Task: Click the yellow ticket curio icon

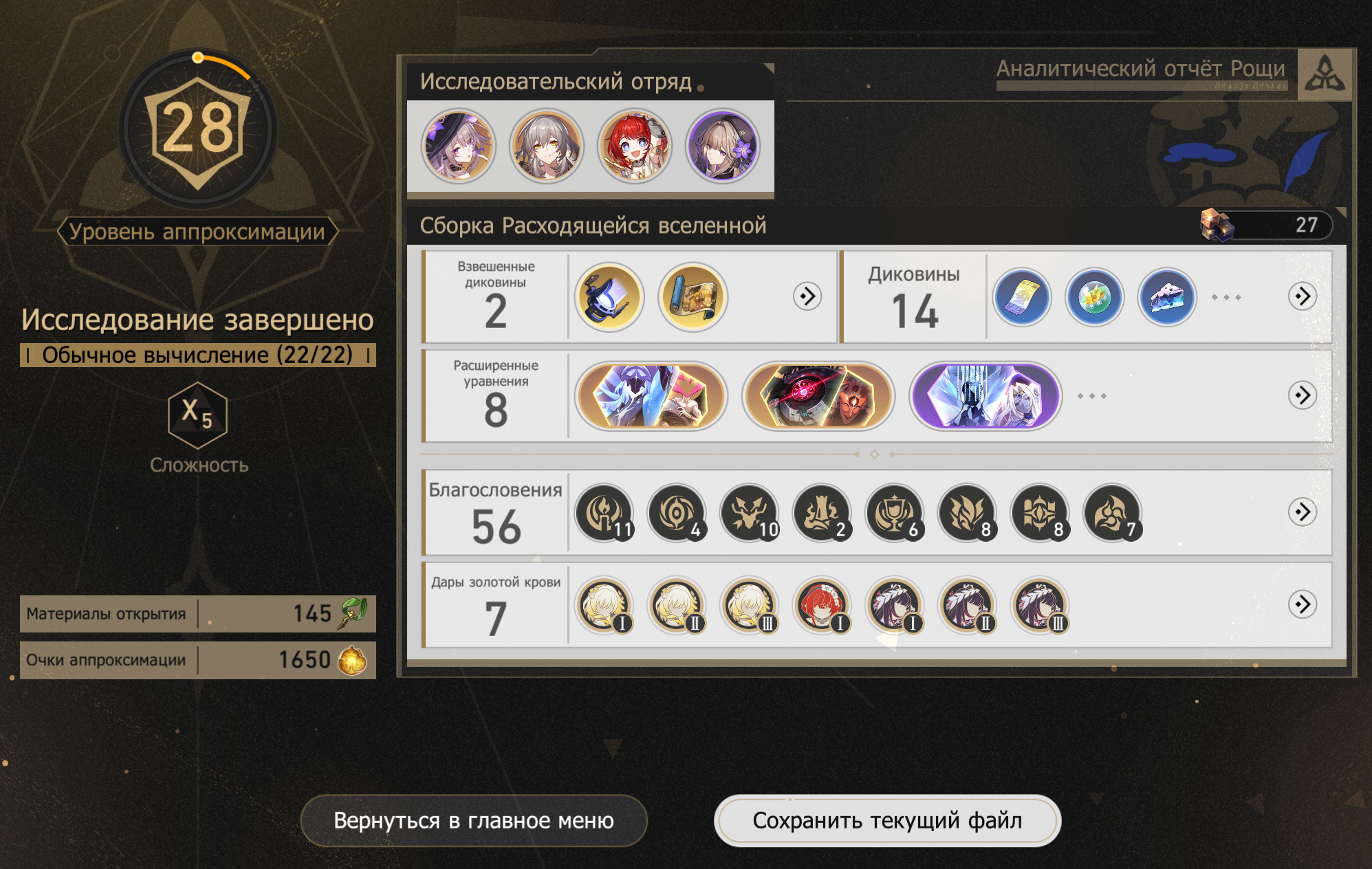Action: [x=1022, y=297]
